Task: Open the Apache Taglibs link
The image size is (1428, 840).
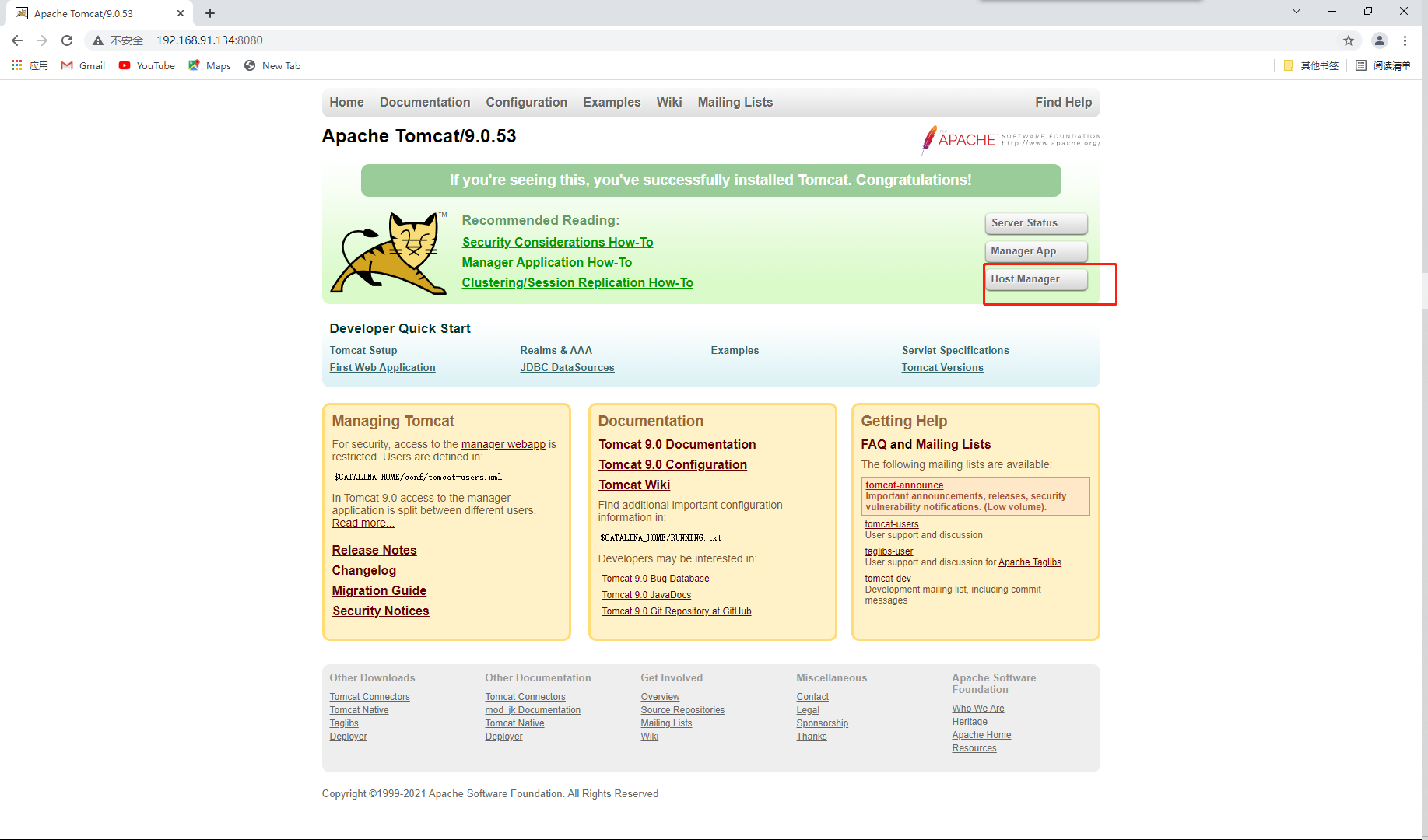Action: coord(1030,562)
